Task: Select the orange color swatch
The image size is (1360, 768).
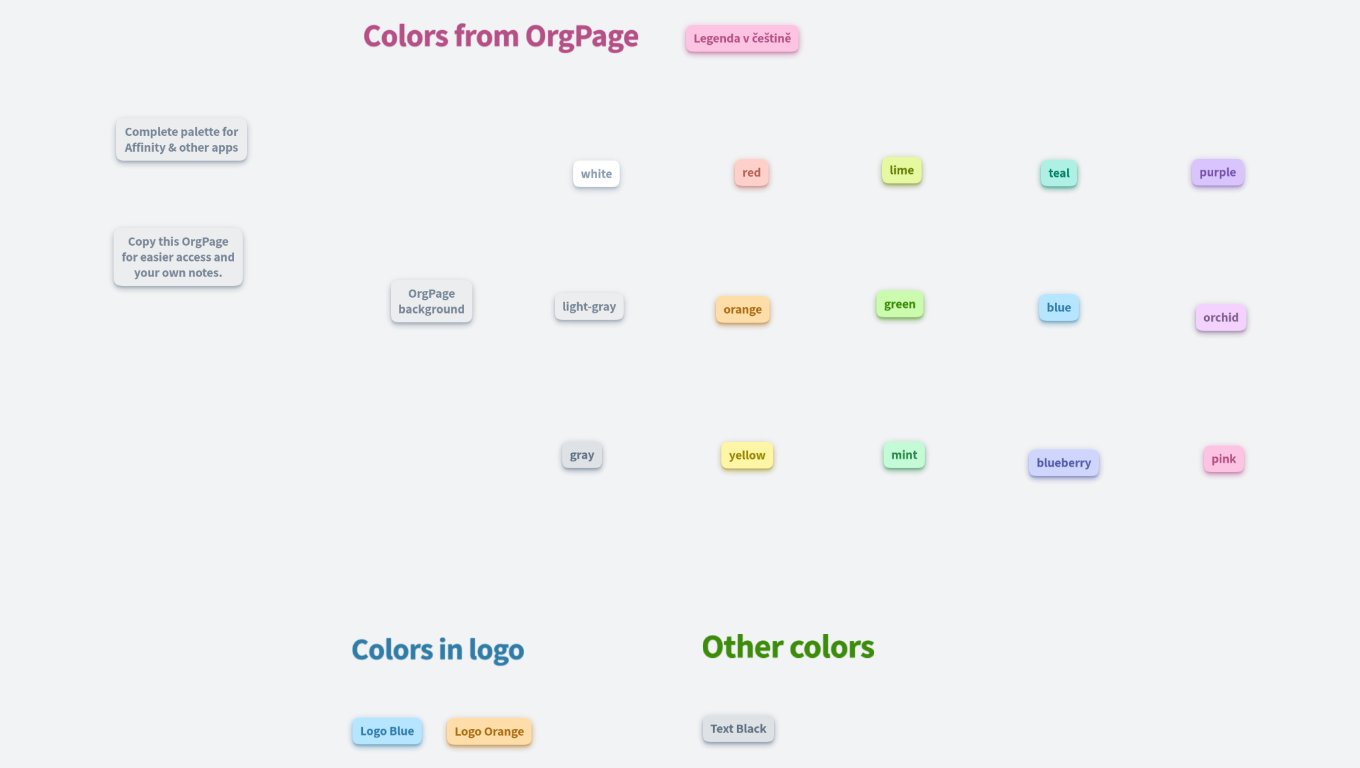Action: click(742, 309)
